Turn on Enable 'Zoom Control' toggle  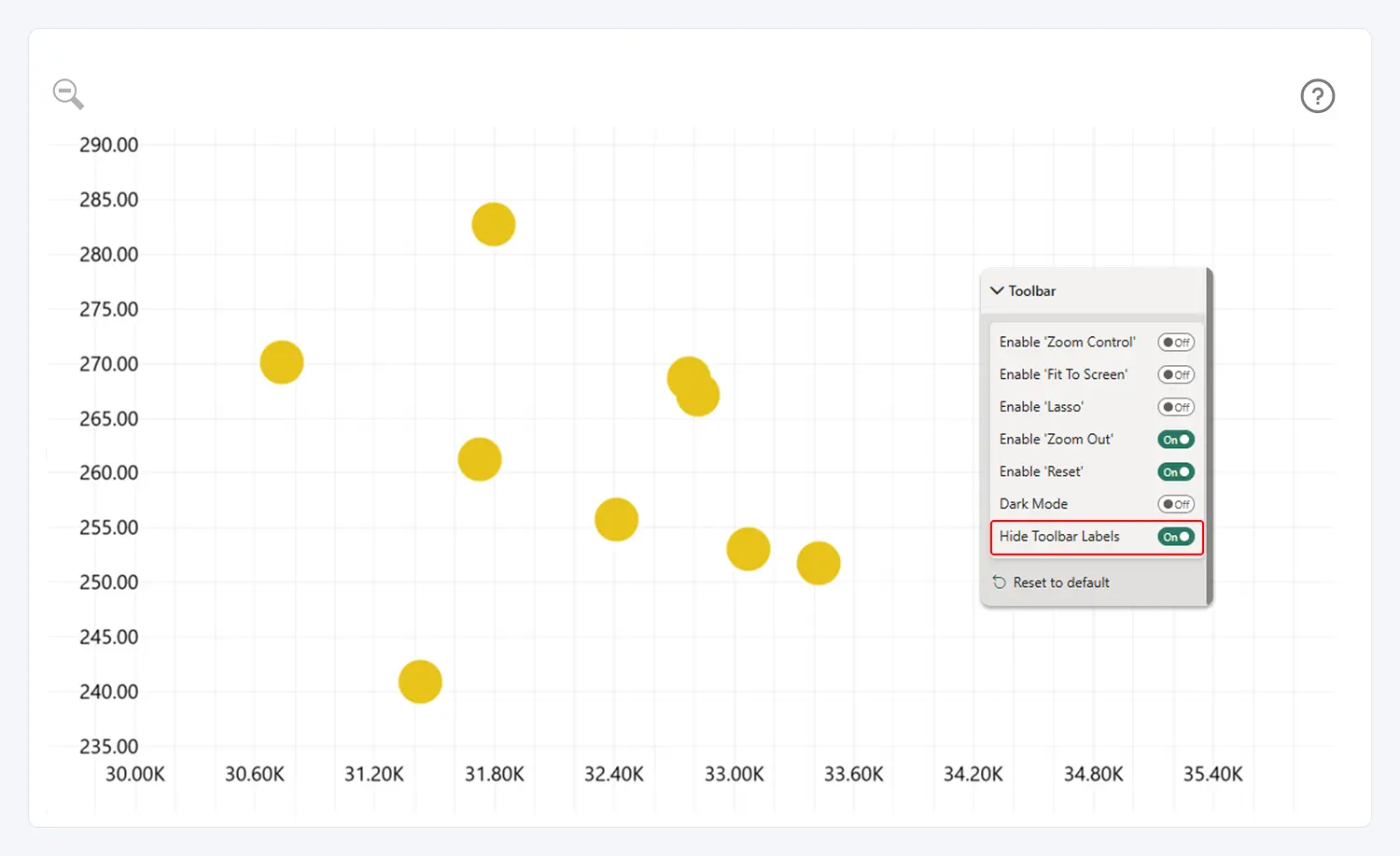pos(1175,343)
